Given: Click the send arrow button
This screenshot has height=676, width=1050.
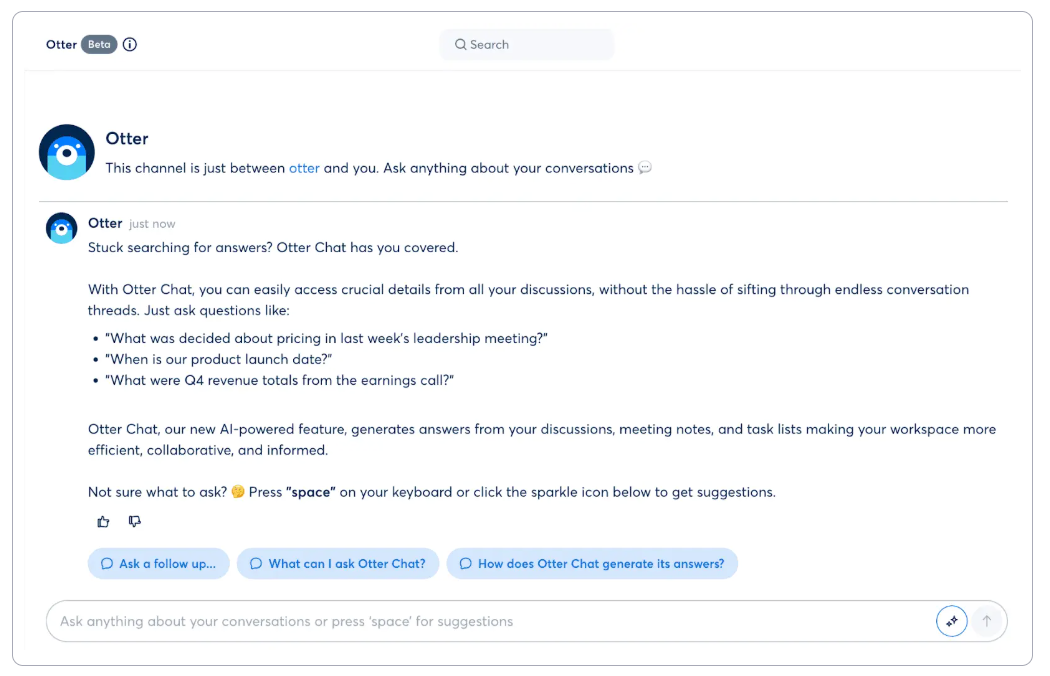Looking at the screenshot, I should coord(988,621).
